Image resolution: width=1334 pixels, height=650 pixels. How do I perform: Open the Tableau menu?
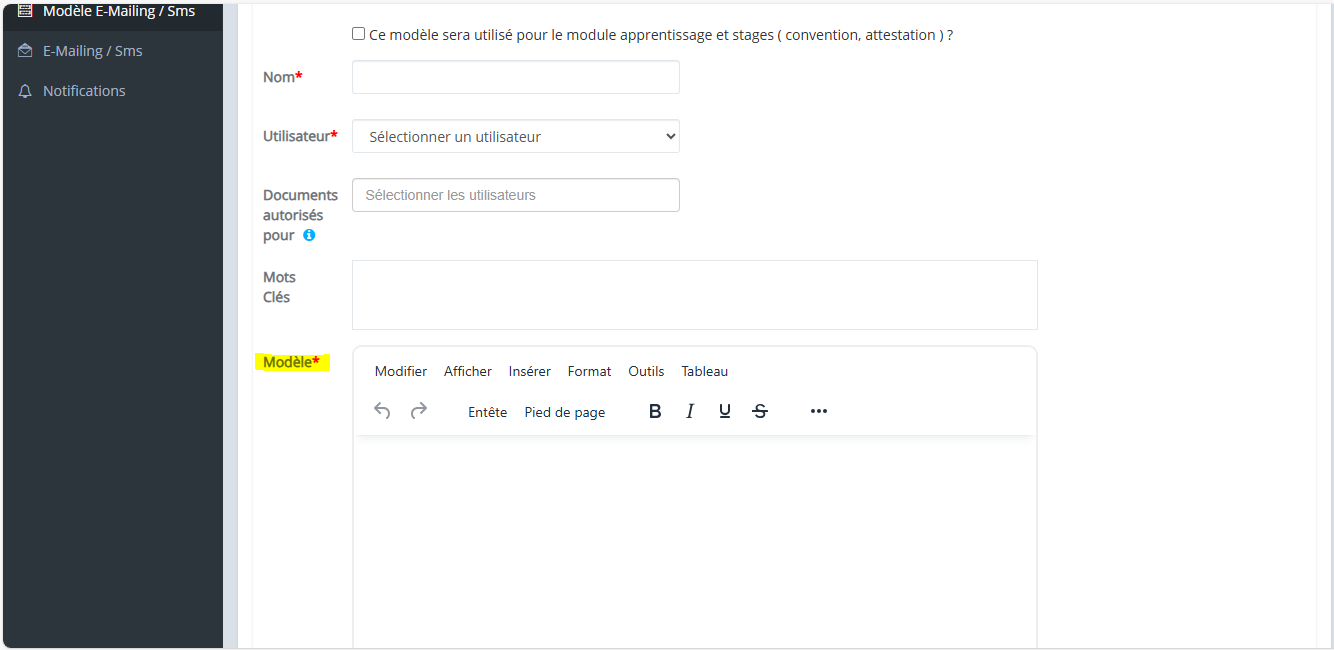(705, 371)
